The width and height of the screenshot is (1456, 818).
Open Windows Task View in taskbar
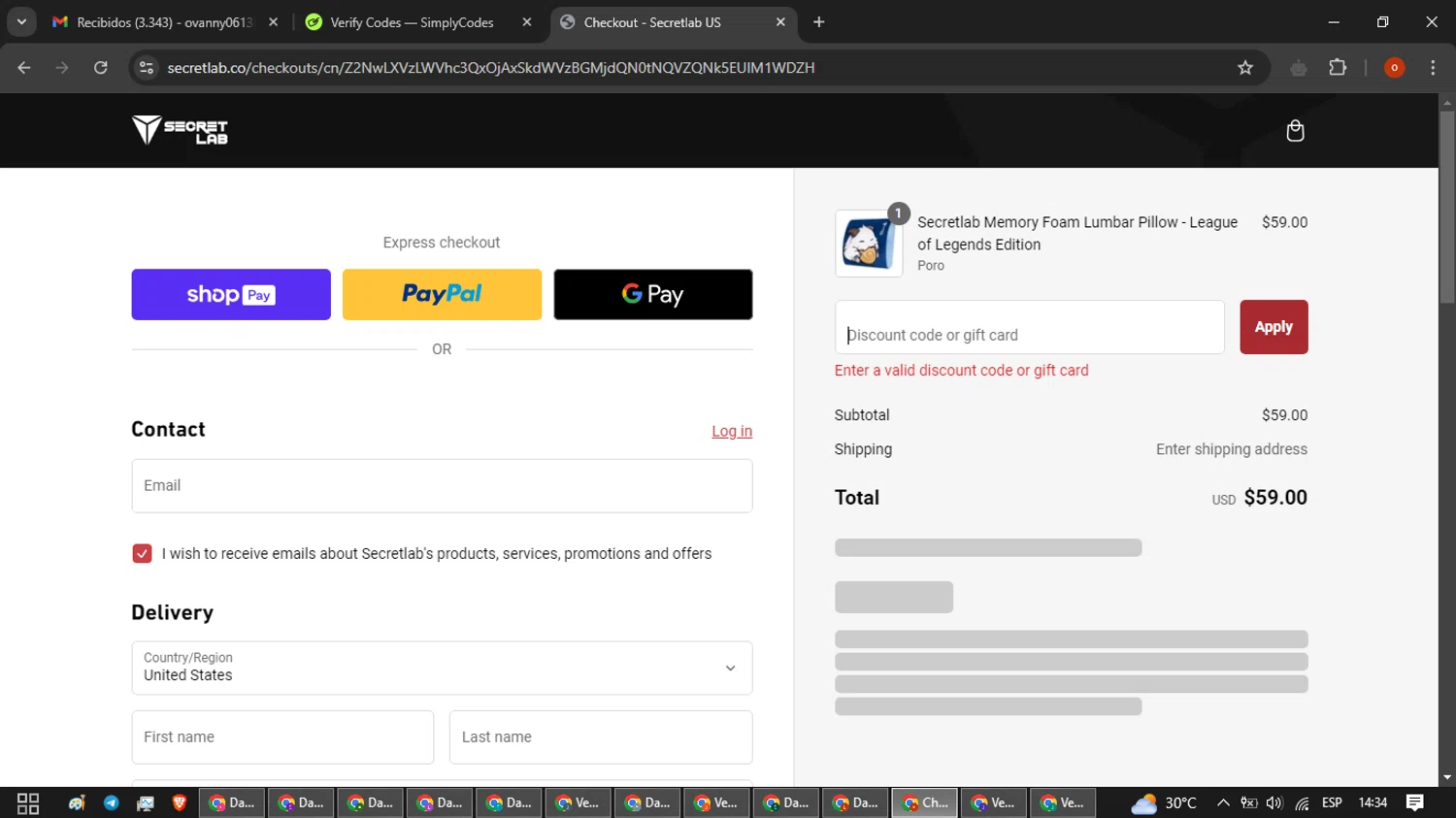click(28, 803)
